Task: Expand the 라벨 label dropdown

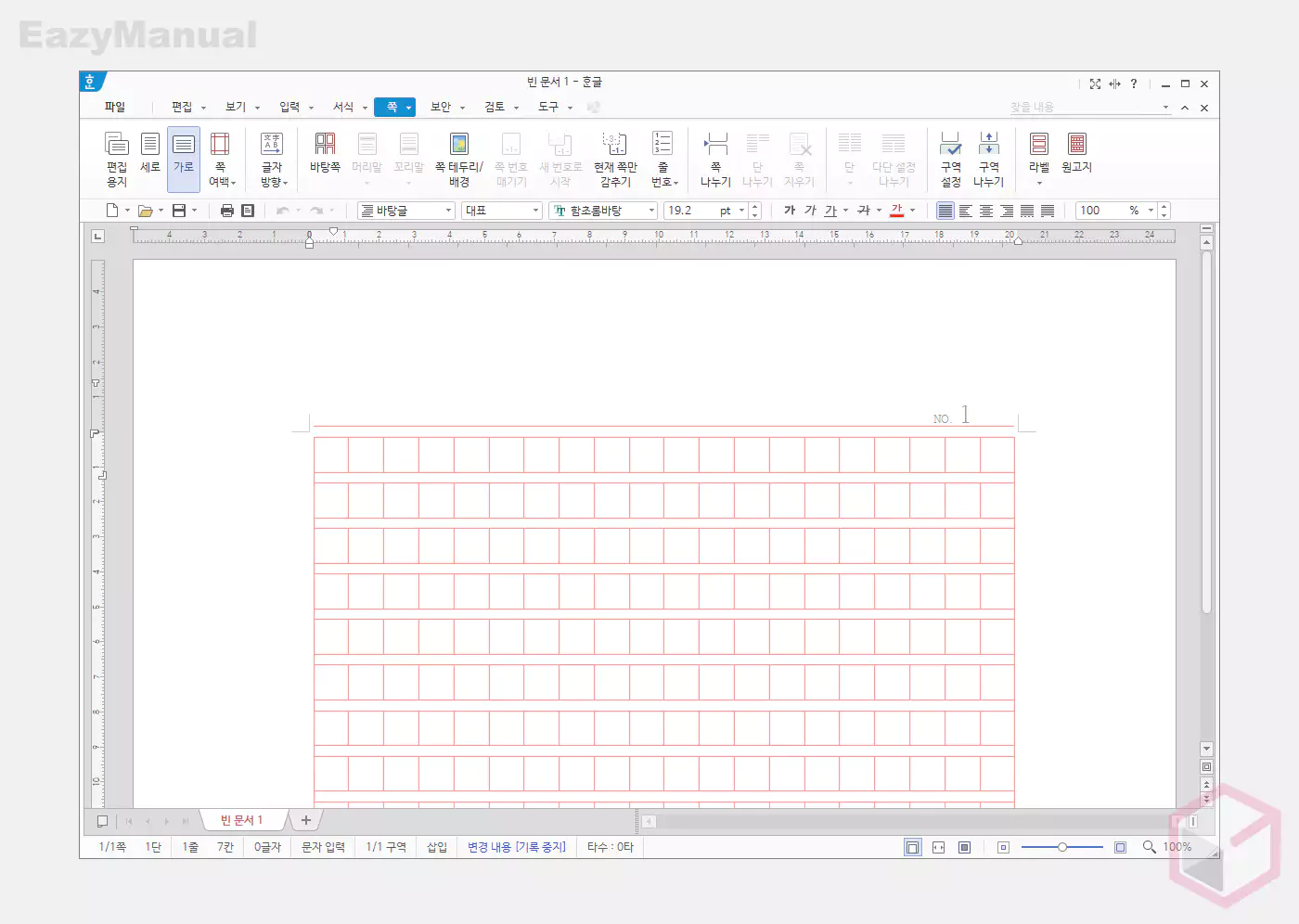Action: pos(1039,183)
